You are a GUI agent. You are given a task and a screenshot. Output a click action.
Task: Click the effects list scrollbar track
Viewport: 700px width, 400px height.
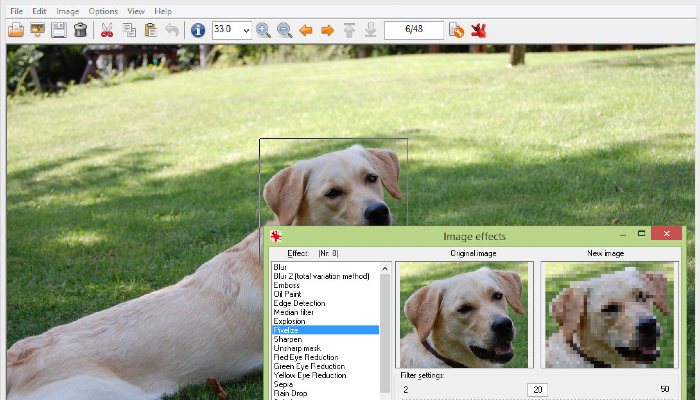(x=385, y=335)
